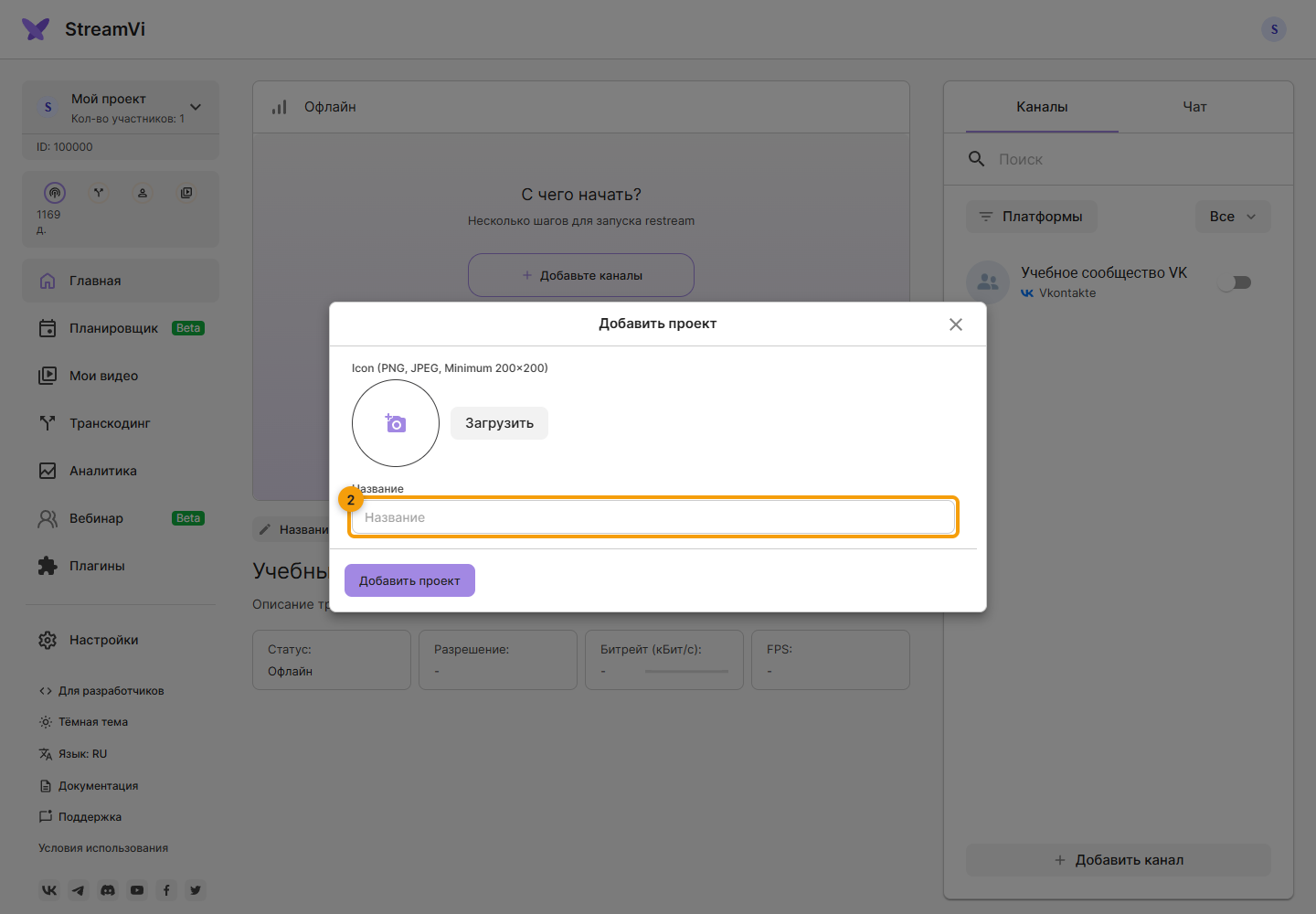The image size is (1316, 914).
Task: Toggle Тёмная тема in the sidebar
Action: 83,722
